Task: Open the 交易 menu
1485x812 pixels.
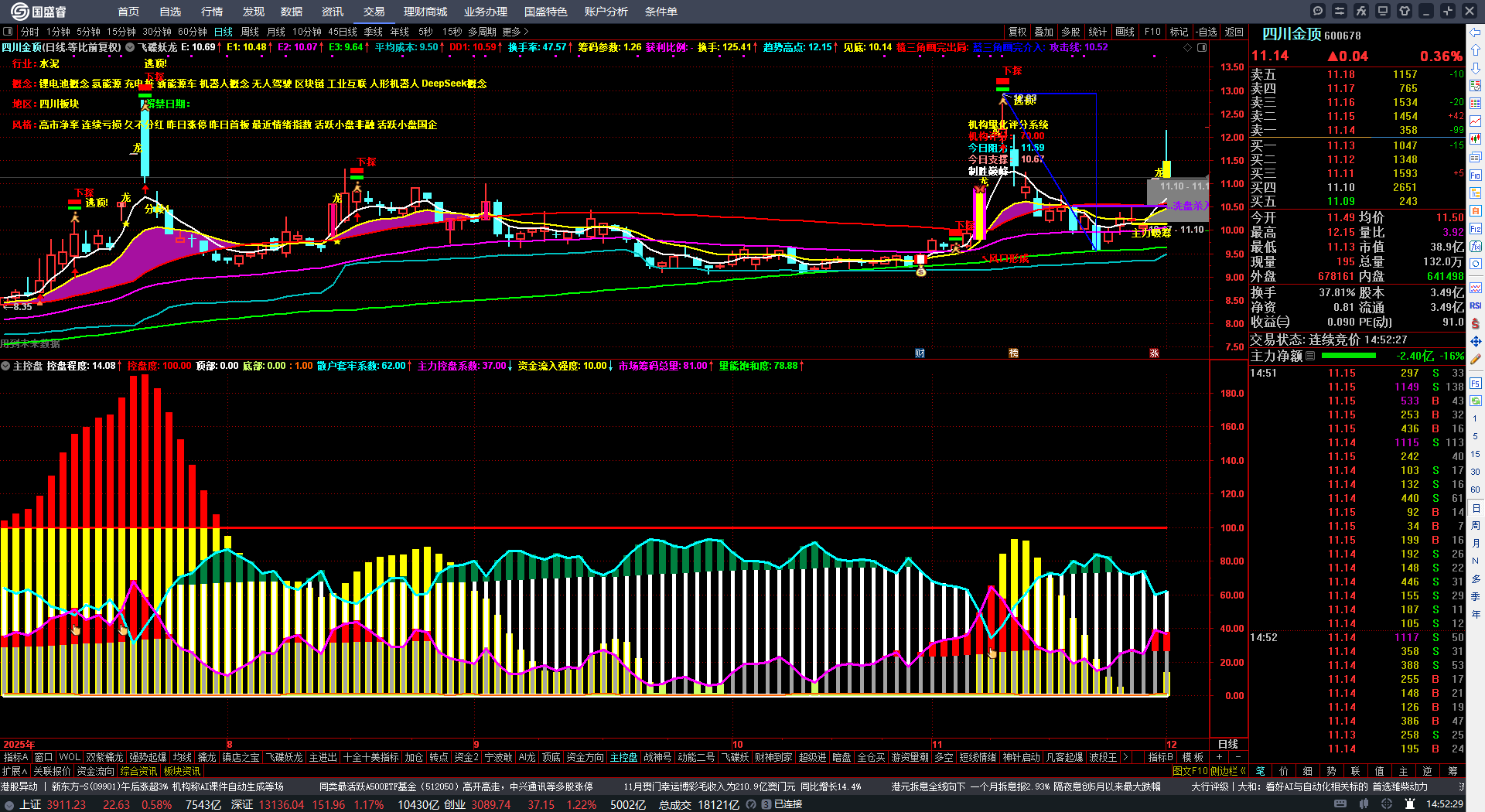Action: (x=374, y=12)
